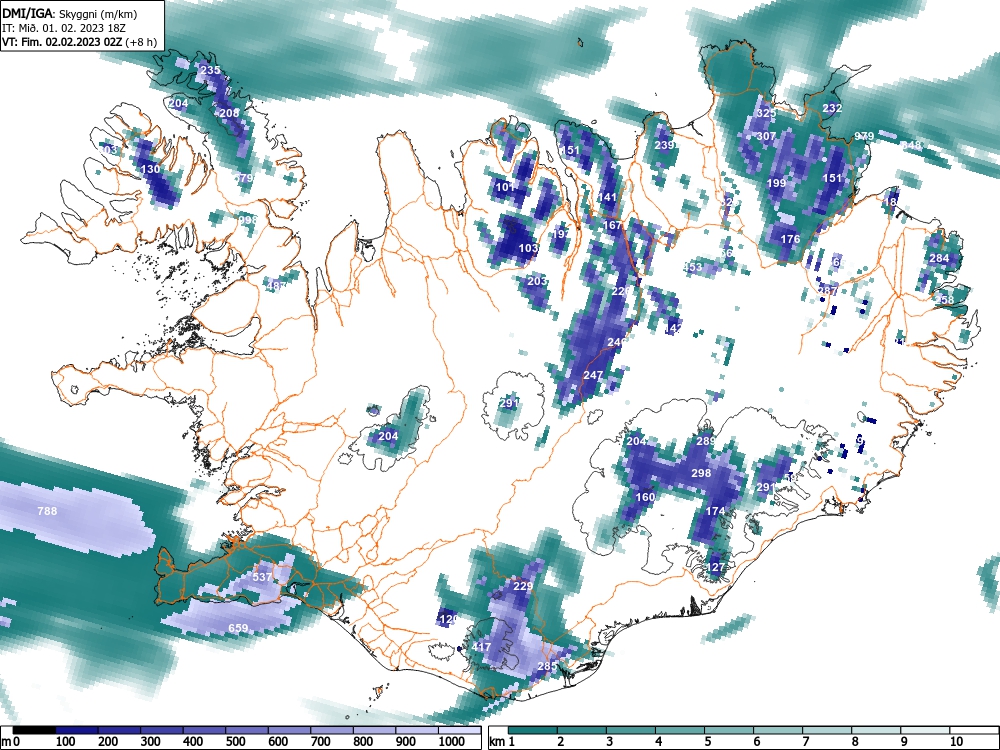
Task: Click the 239 value on the north coast
Action: tap(665, 145)
